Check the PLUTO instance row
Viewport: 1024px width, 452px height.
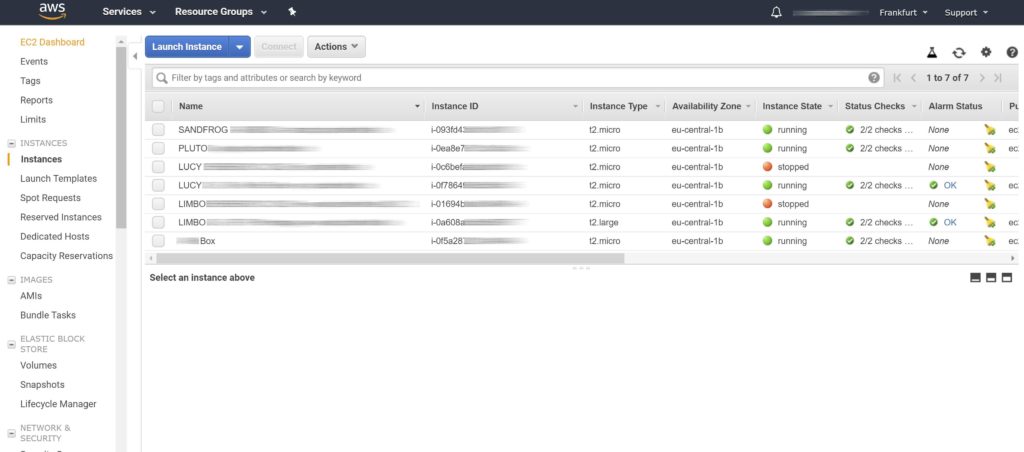159,148
